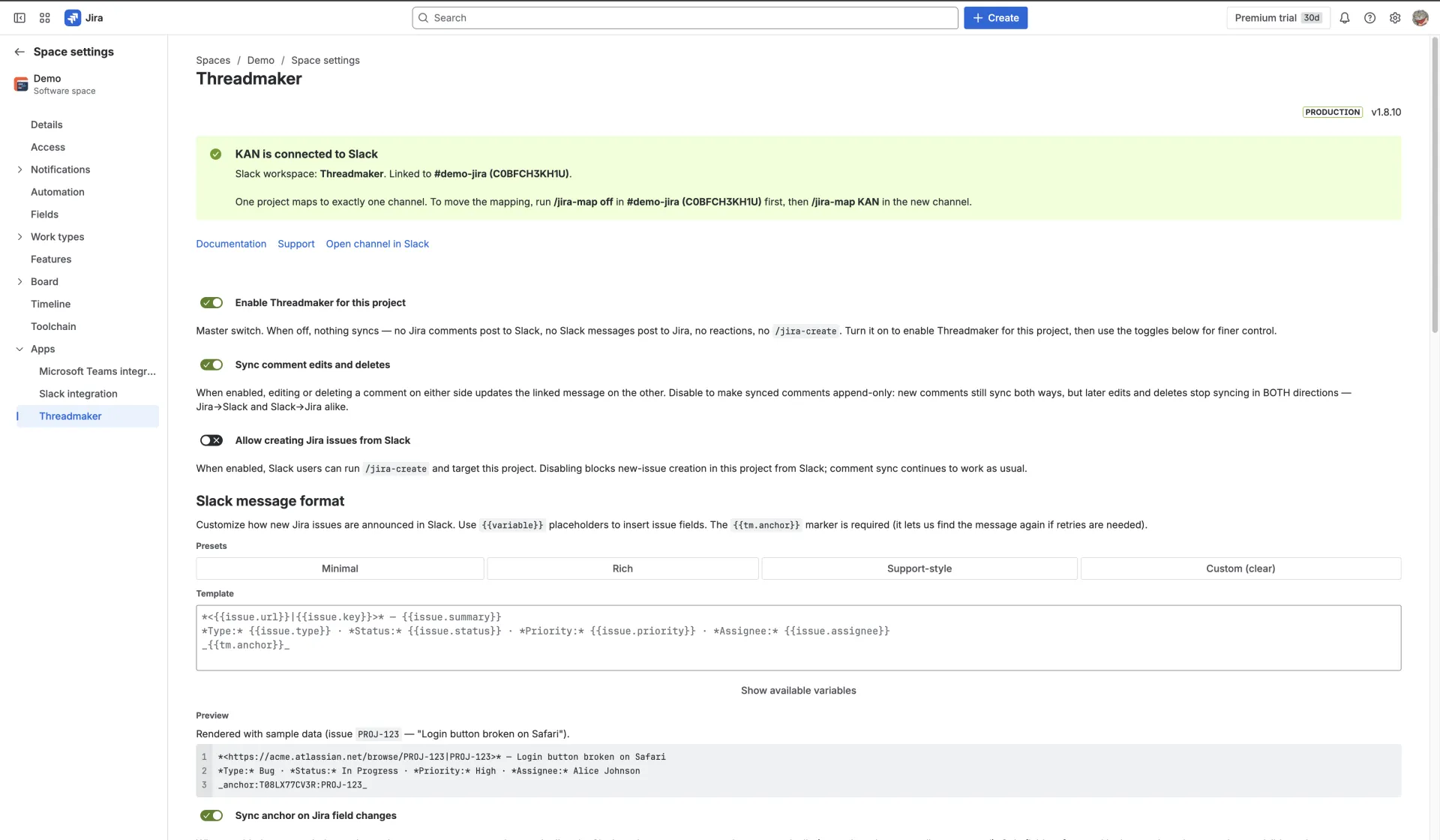Image resolution: width=1440 pixels, height=840 pixels.
Task: Select the Support-style preset
Action: coord(919,568)
